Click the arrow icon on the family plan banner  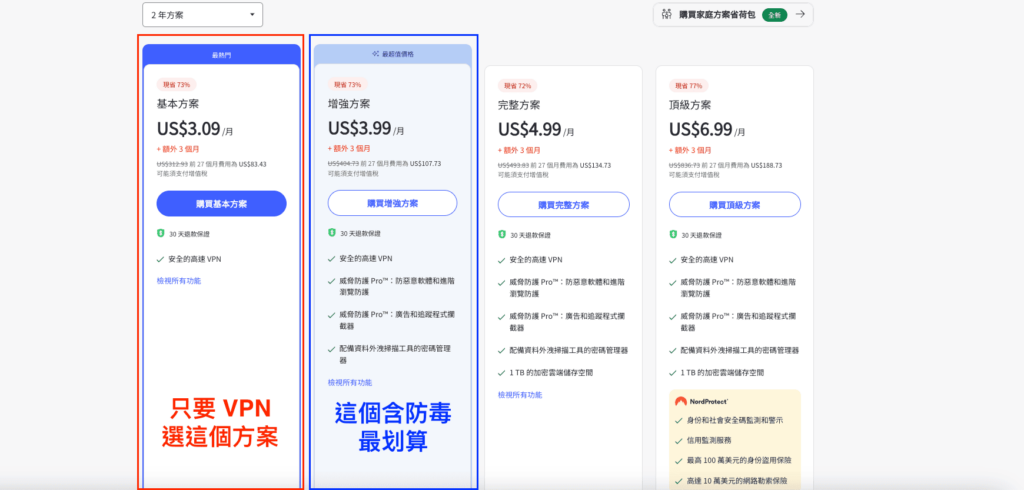click(800, 14)
